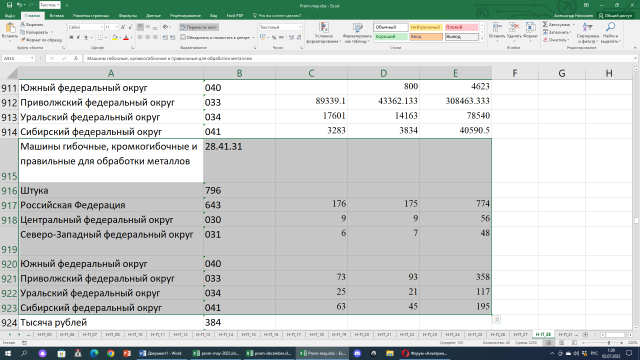Align text to the right

coord(155,38)
